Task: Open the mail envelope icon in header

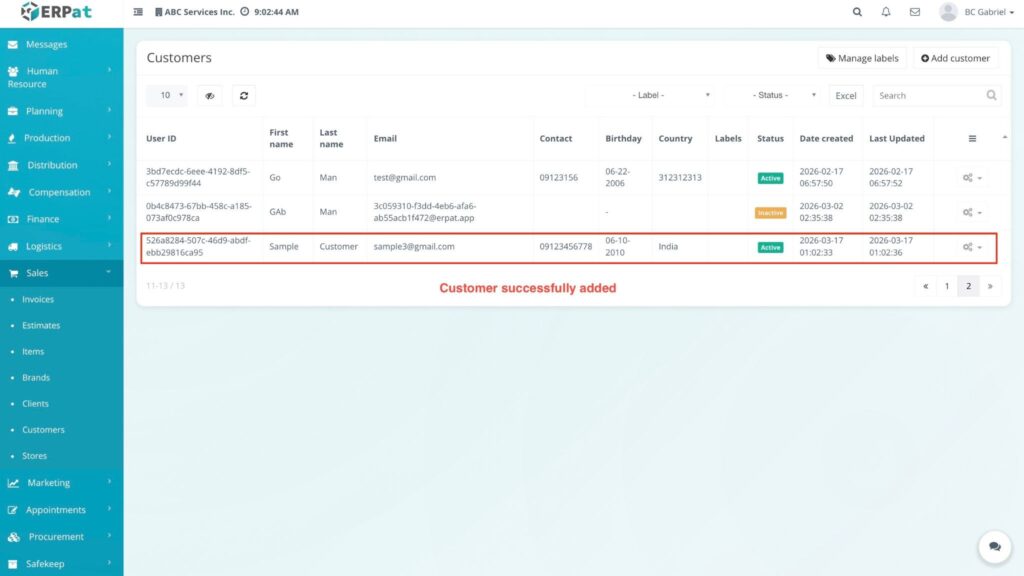Action: 914,12
